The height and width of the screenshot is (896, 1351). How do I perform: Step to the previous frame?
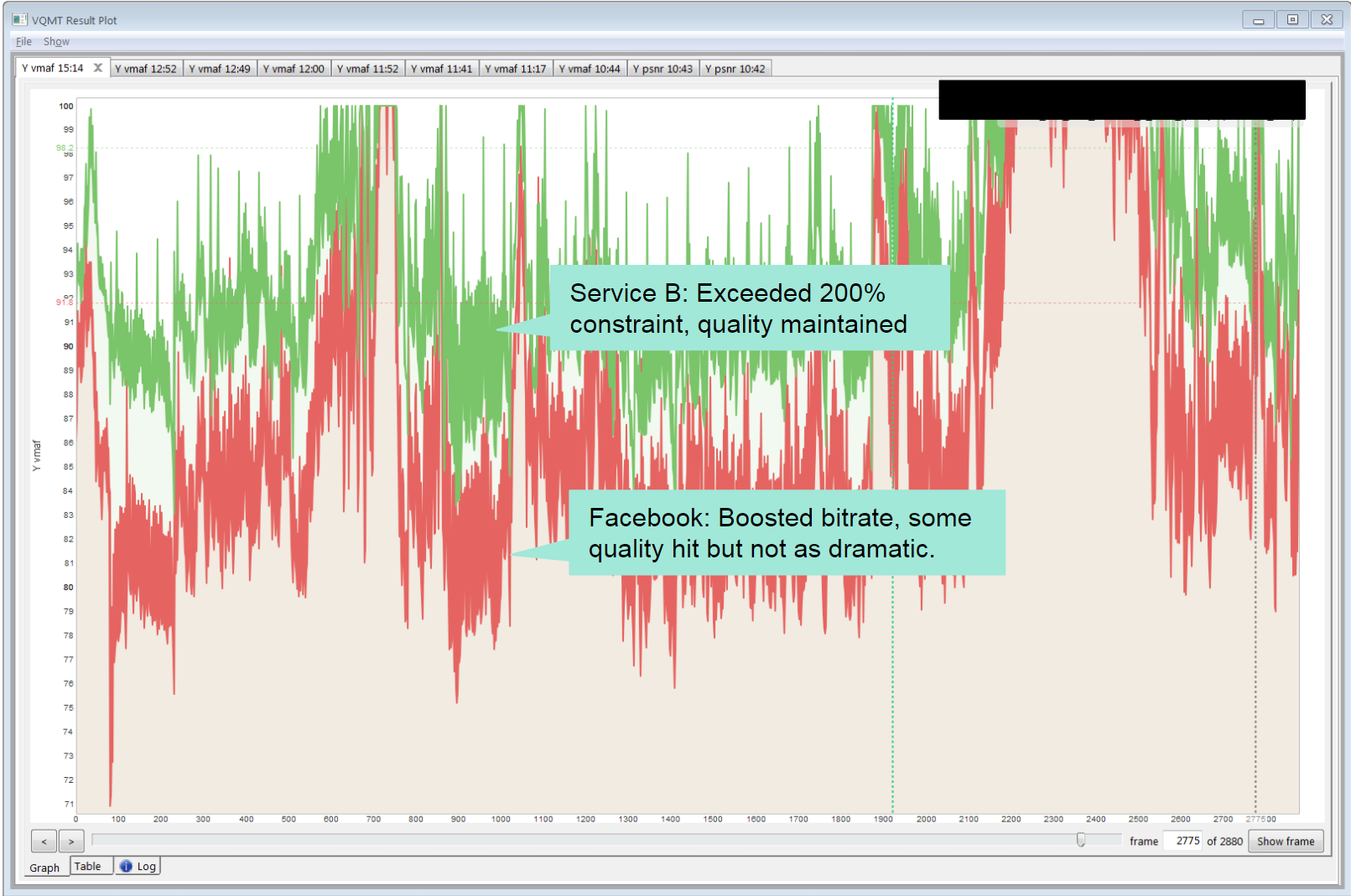coord(44,842)
